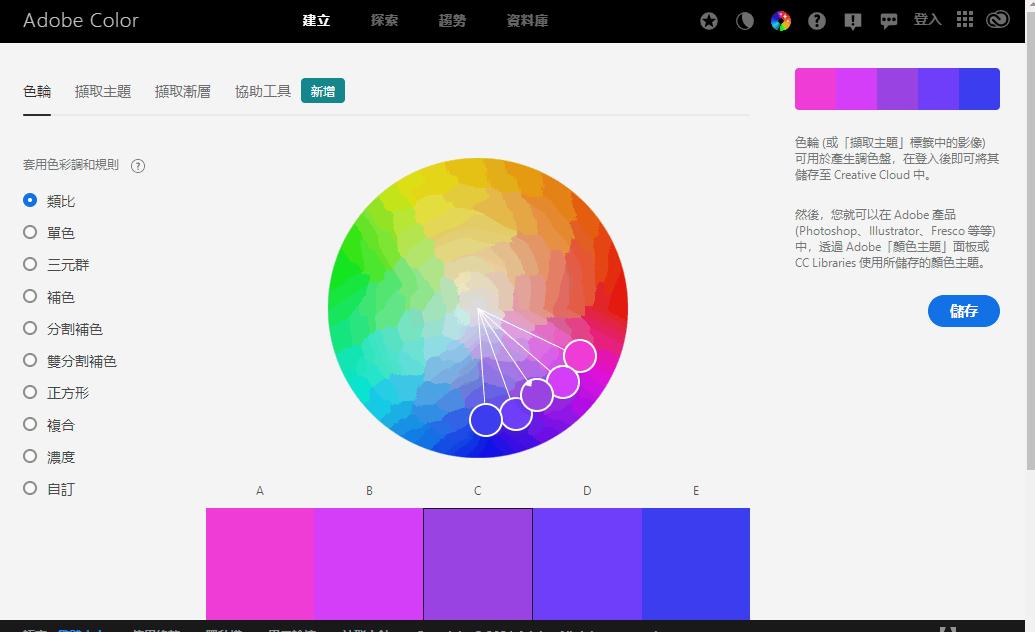The width and height of the screenshot is (1035, 632).
Task: Open the chat bubble icon
Action: [888, 22]
